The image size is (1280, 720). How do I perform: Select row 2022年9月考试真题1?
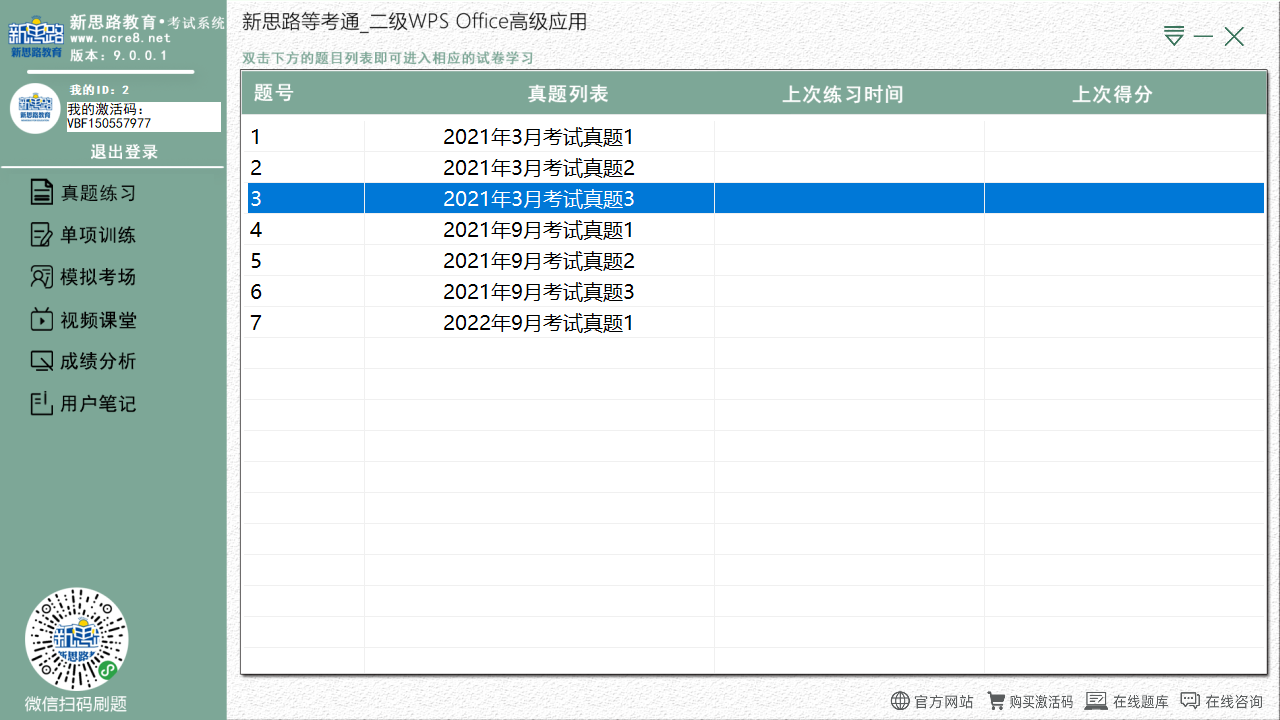[756, 323]
